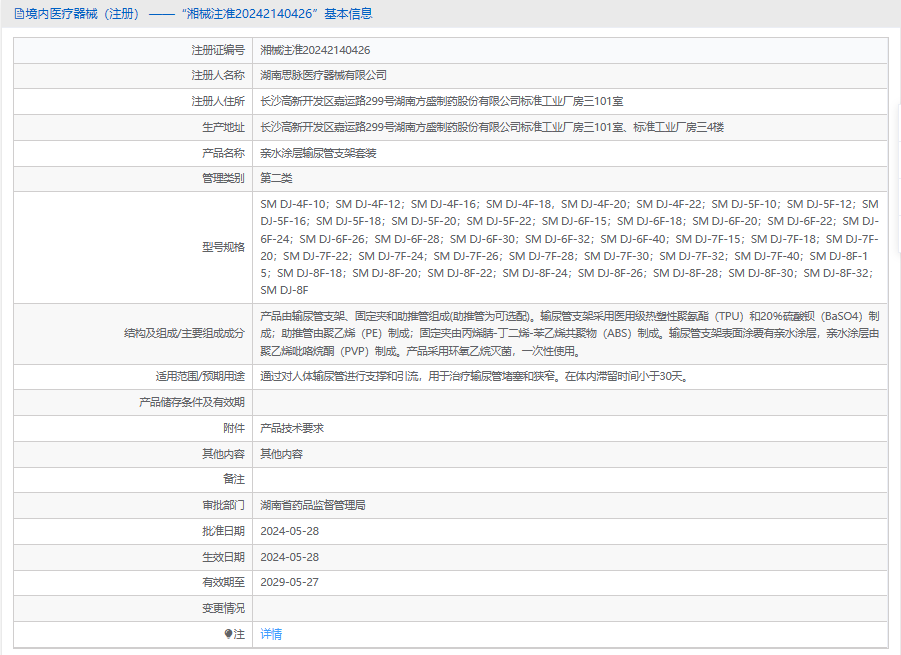This screenshot has width=901, height=655.
Task: Click the 产品技术要求 attachment text
Action: 292,428
